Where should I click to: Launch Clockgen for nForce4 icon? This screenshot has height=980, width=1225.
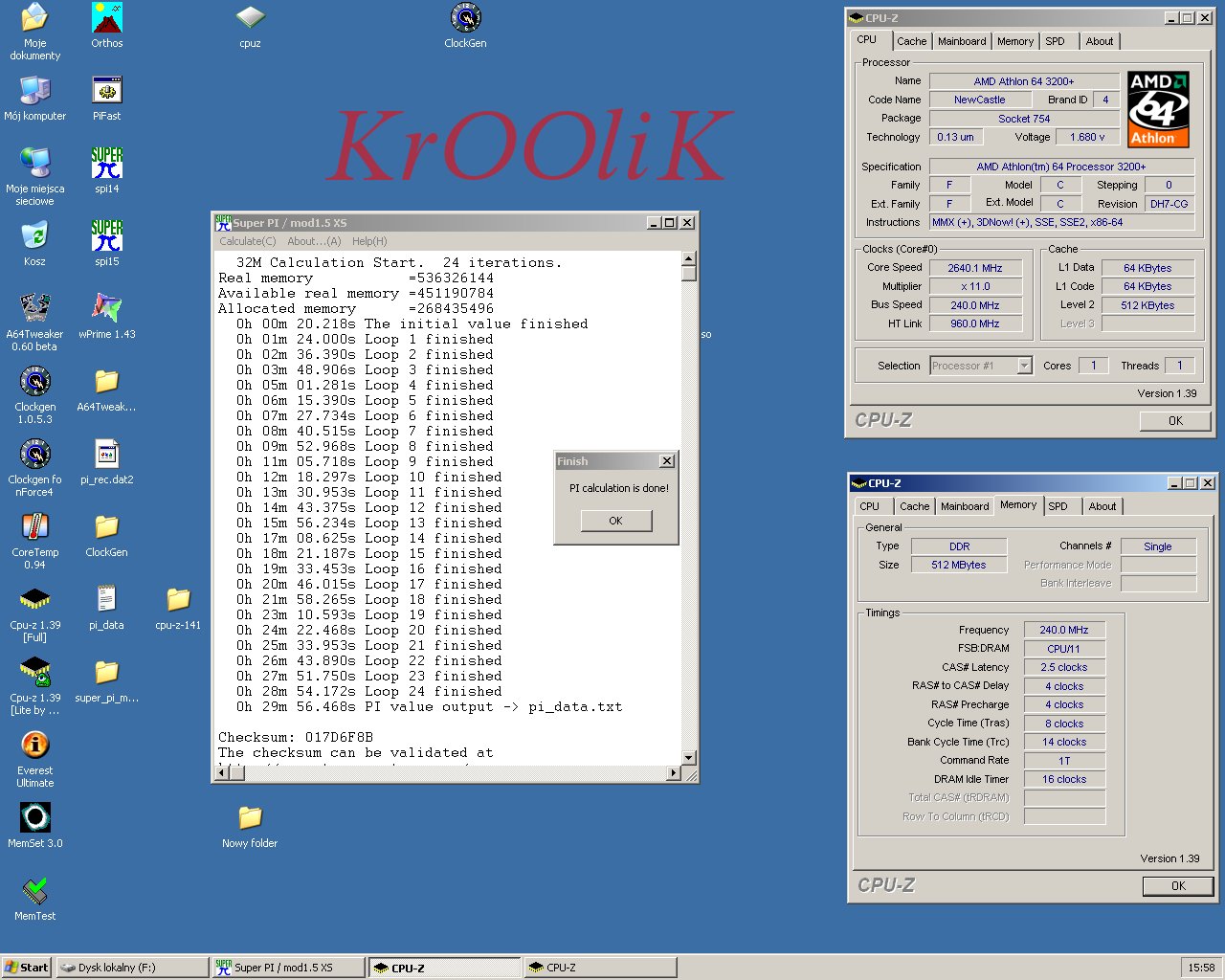coord(34,467)
